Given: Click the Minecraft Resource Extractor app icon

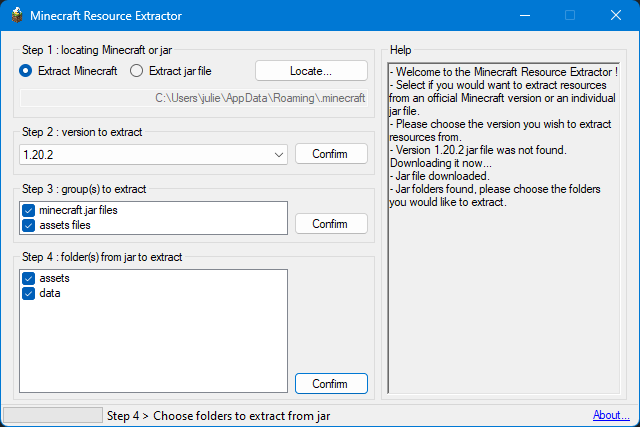Looking at the screenshot, I should tap(15, 16).
